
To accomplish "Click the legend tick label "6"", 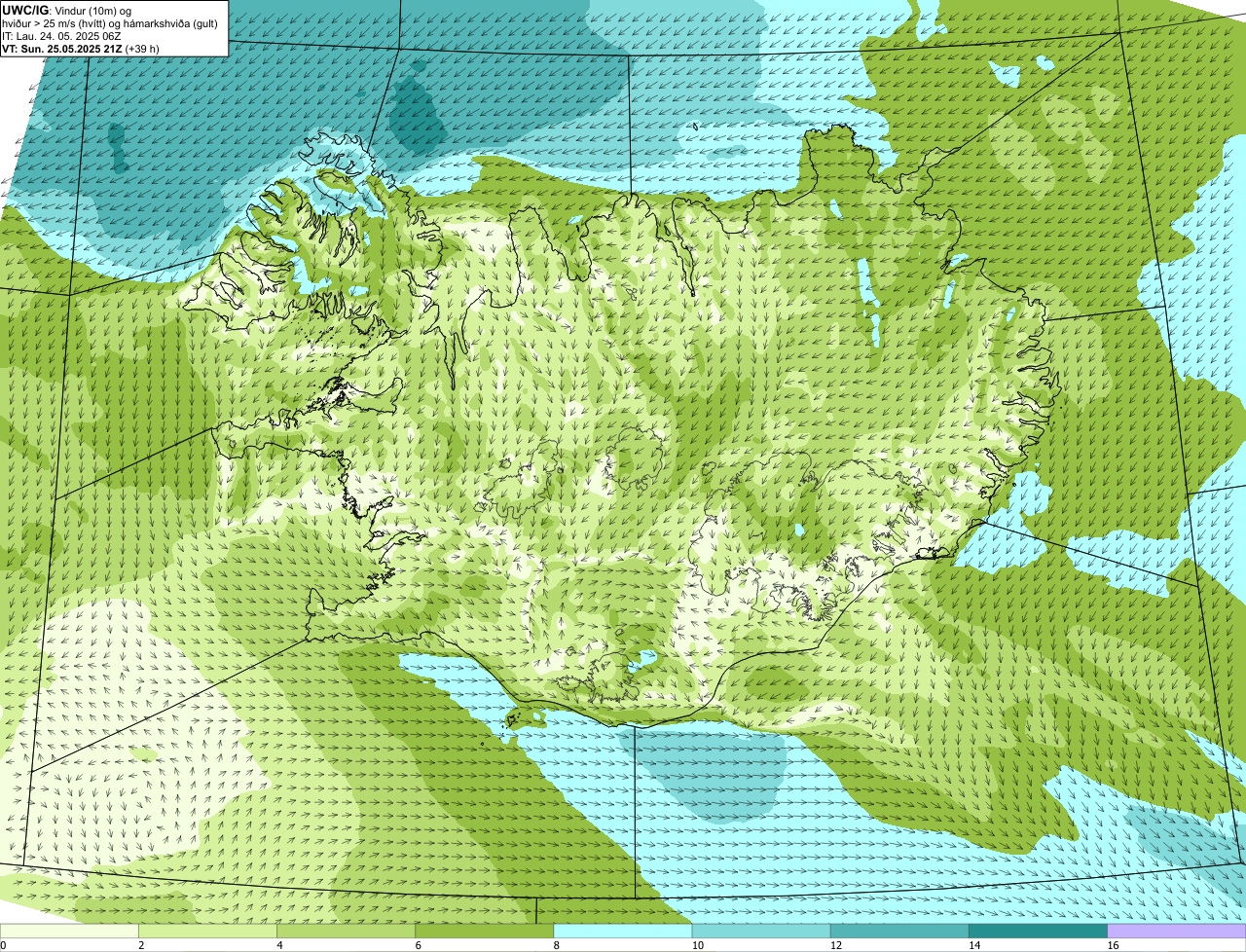I will click(418, 945).
